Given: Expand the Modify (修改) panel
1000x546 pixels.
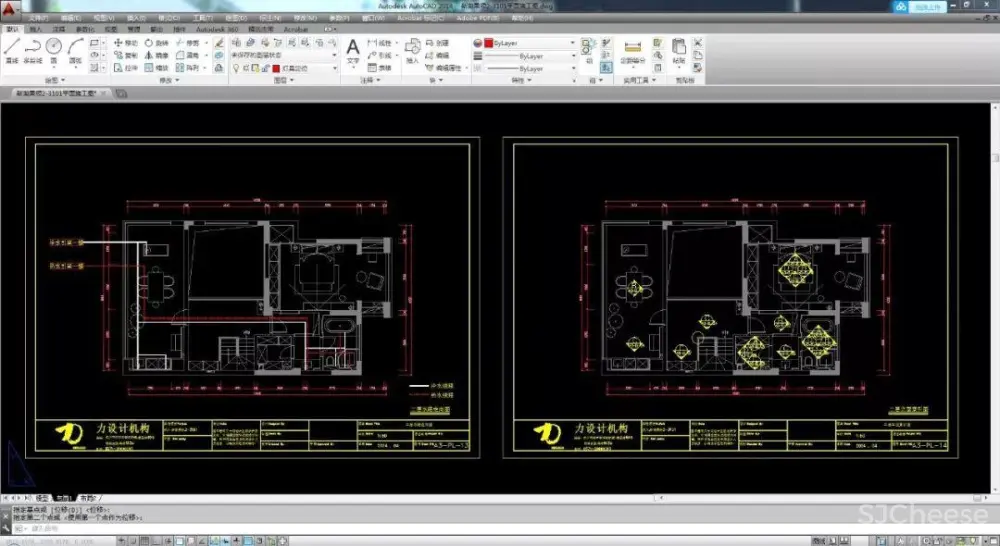Looking at the screenshot, I should (167, 80).
